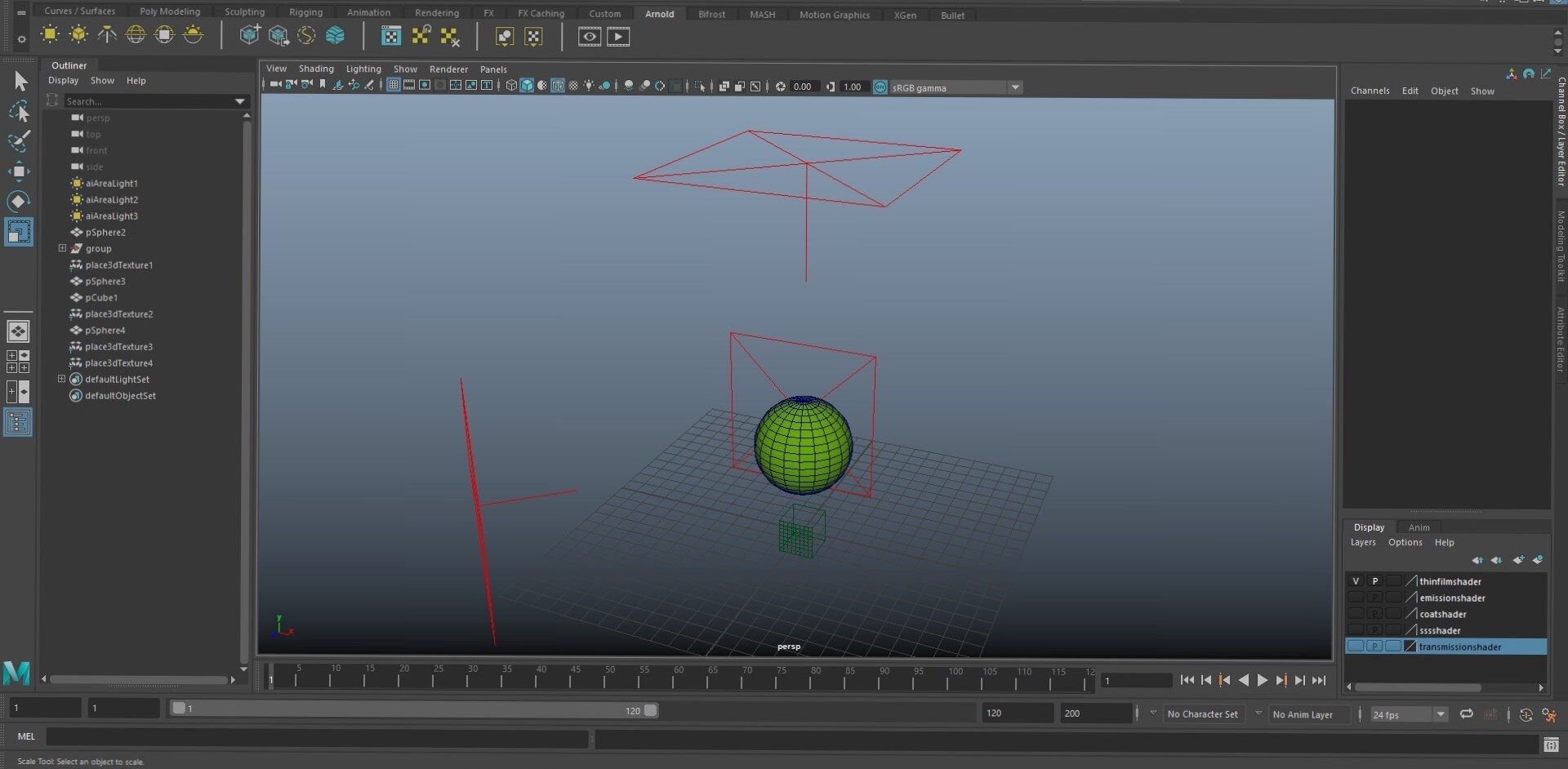Enable the V toggle for emissionshader layer
Viewport: 1568px width, 769px height.
coord(1356,598)
